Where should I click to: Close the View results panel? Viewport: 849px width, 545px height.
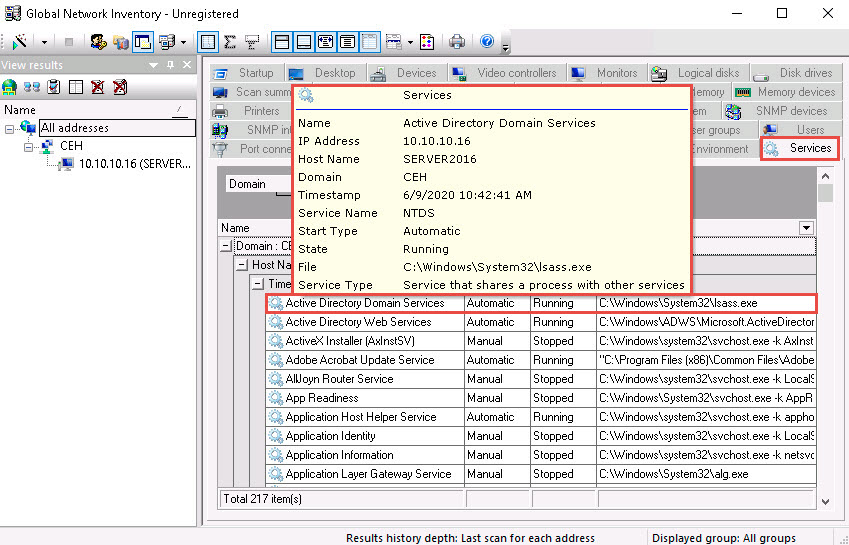(x=187, y=65)
